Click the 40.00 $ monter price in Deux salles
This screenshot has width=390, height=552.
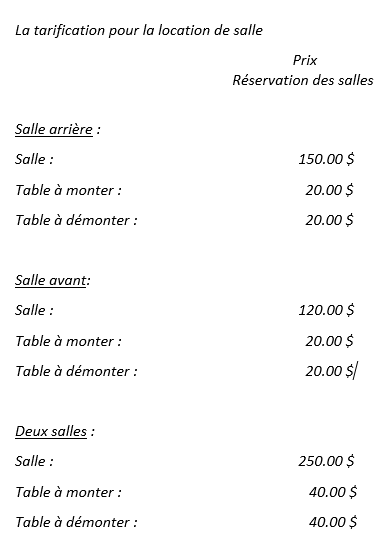(333, 492)
